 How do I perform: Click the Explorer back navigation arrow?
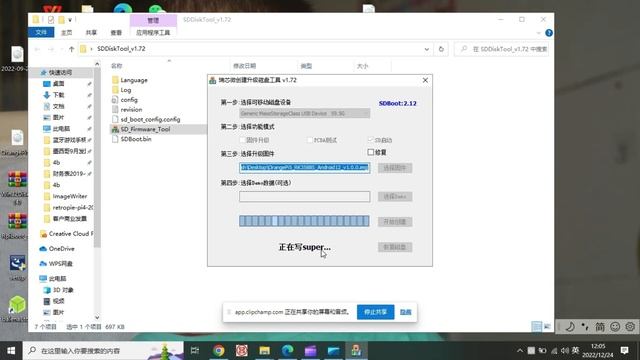pos(37,49)
